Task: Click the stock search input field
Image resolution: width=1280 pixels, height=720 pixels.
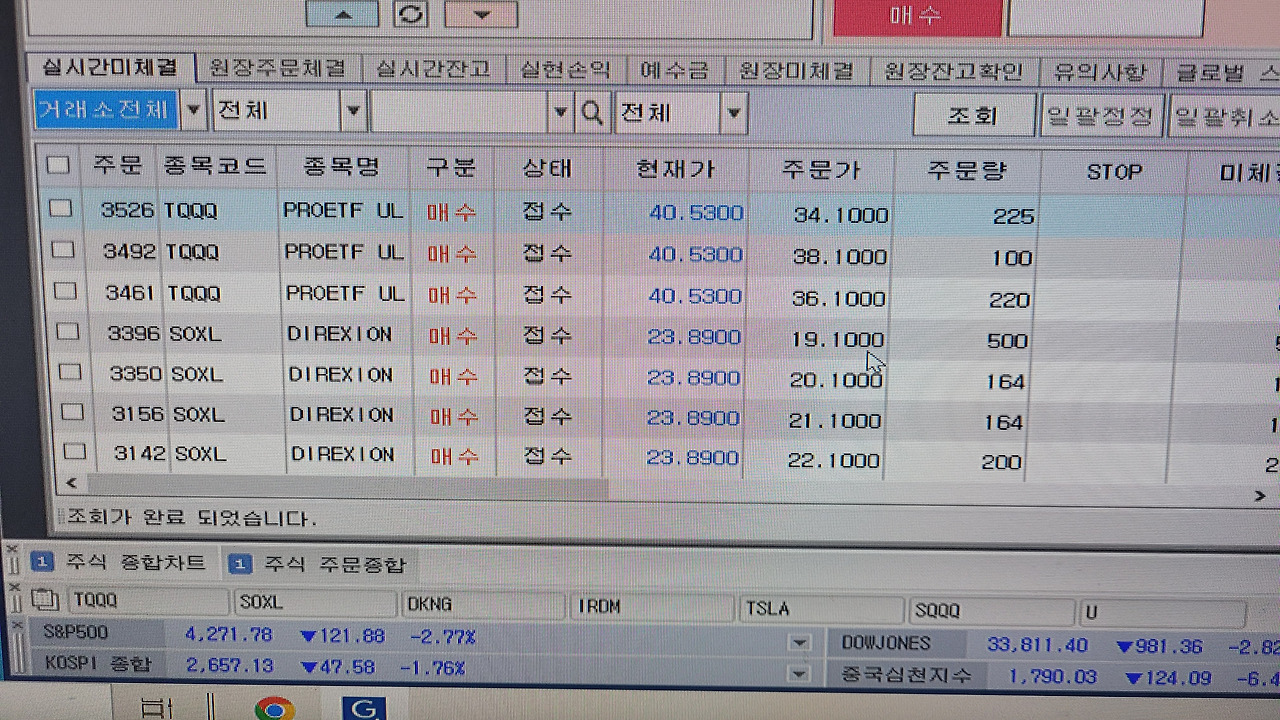Action: pos(459,112)
